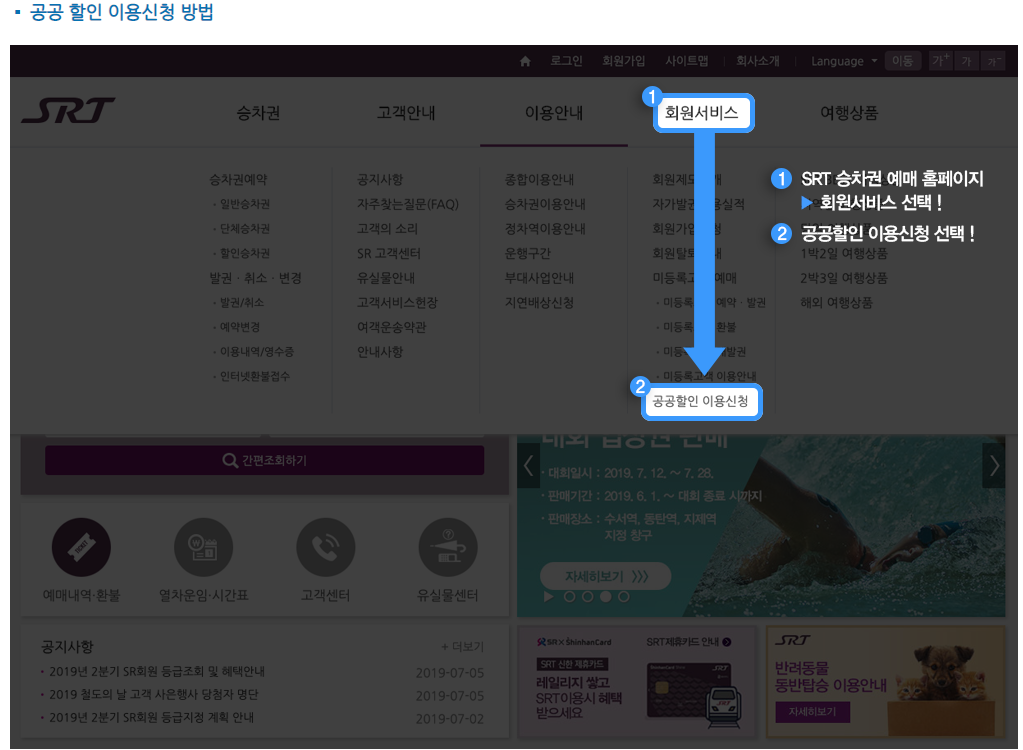
Task: Click 회원가입 link in top bar
Action: tap(623, 61)
